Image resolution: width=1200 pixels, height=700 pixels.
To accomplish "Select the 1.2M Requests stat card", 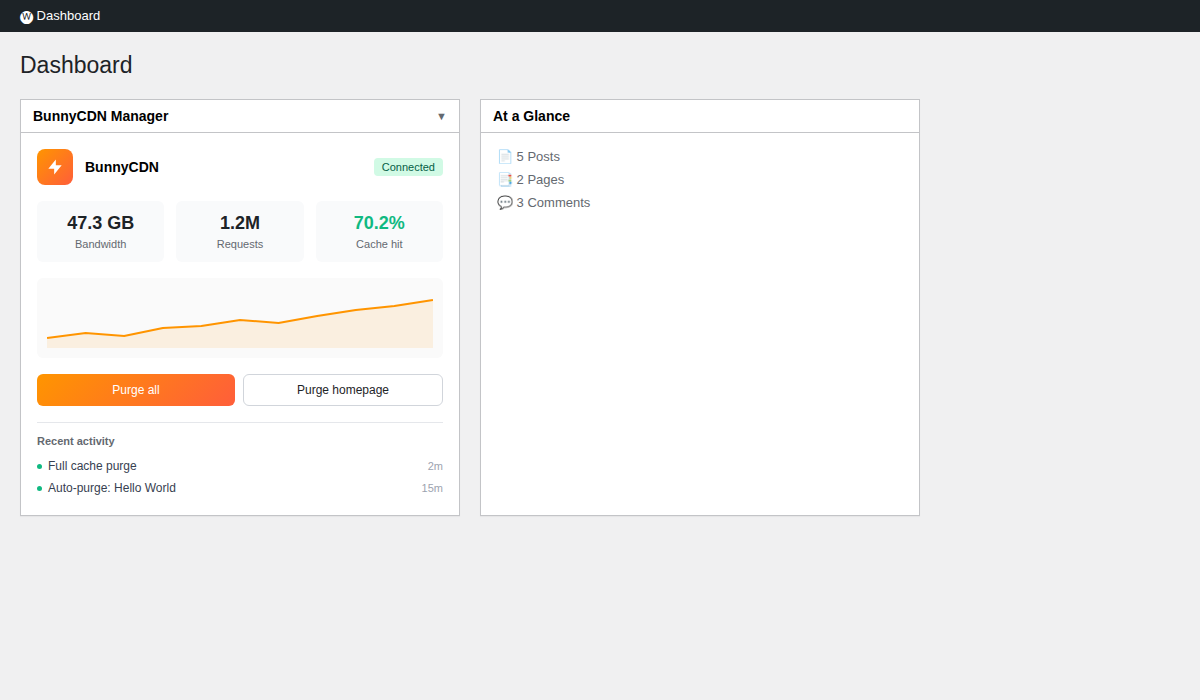I will pos(240,232).
